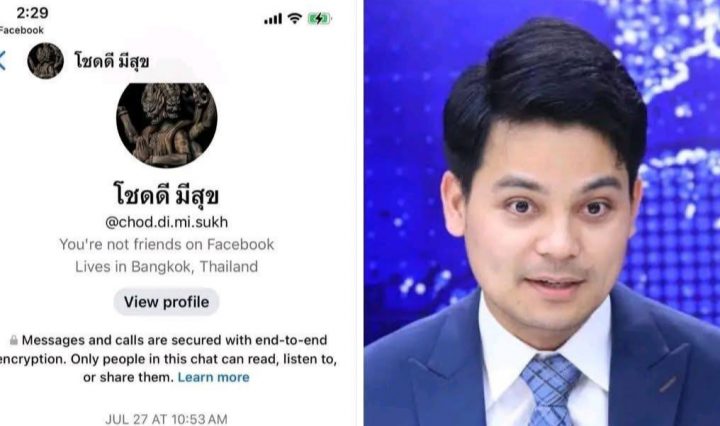
Task: Tap the Wi-Fi status icon
Action: pos(294,18)
